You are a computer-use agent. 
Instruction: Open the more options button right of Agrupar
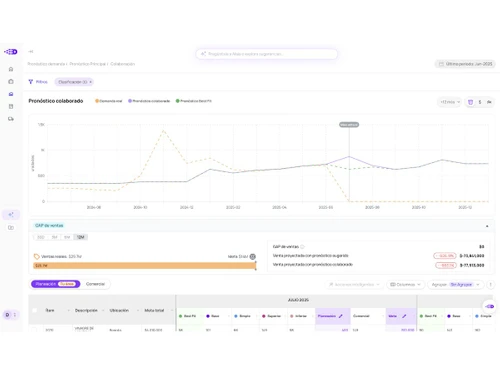490,284
